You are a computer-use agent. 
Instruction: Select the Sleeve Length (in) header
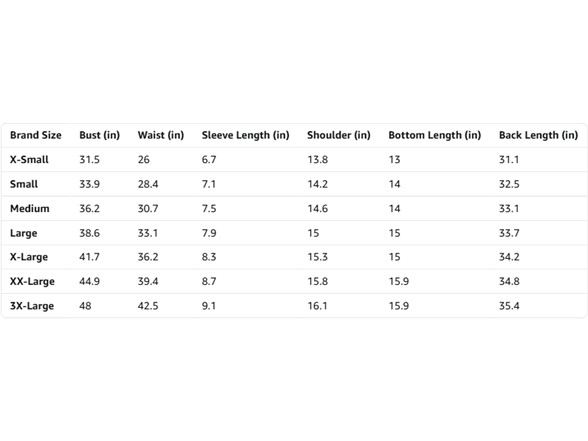(245, 135)
